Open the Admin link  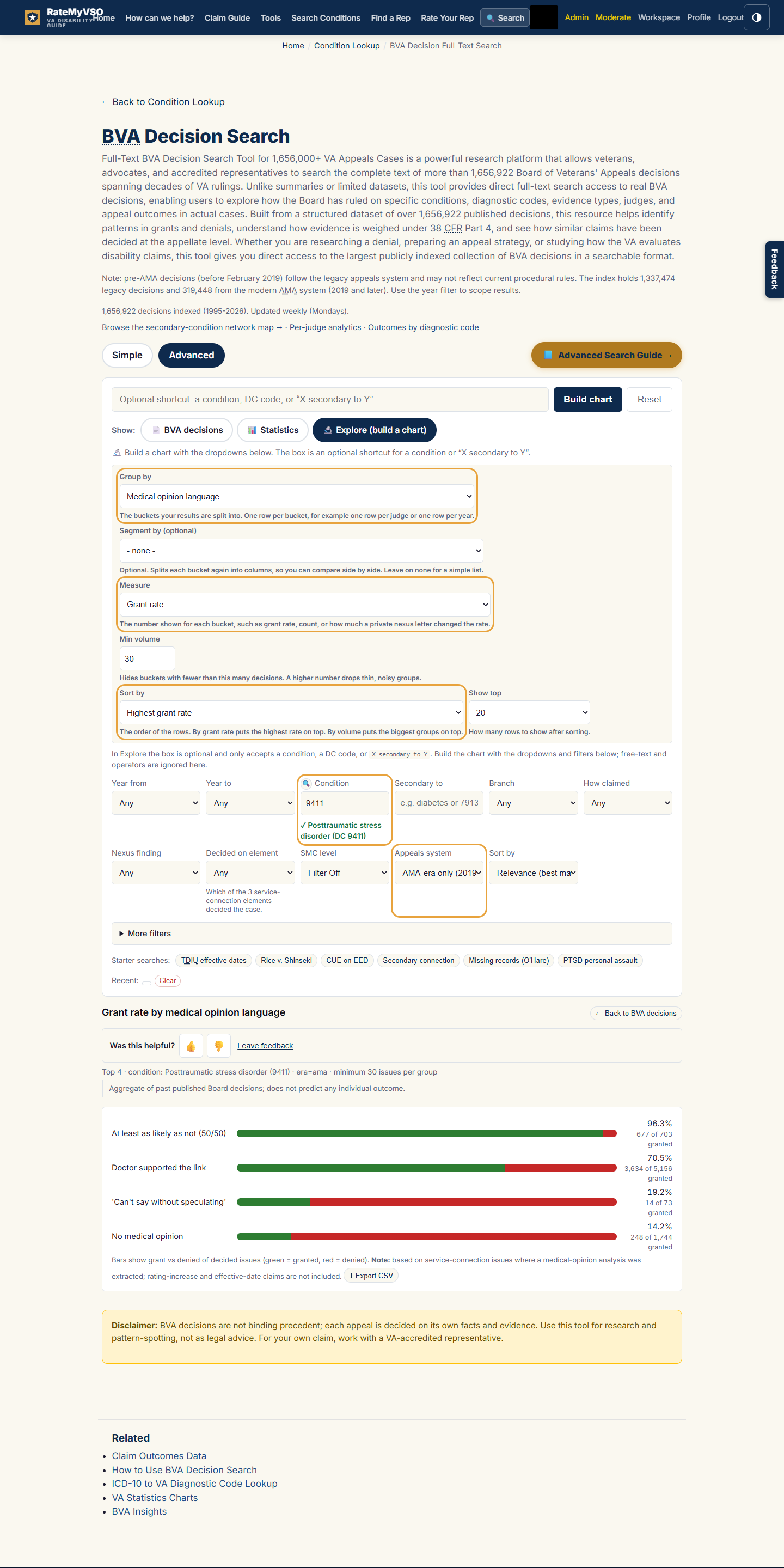577,17
